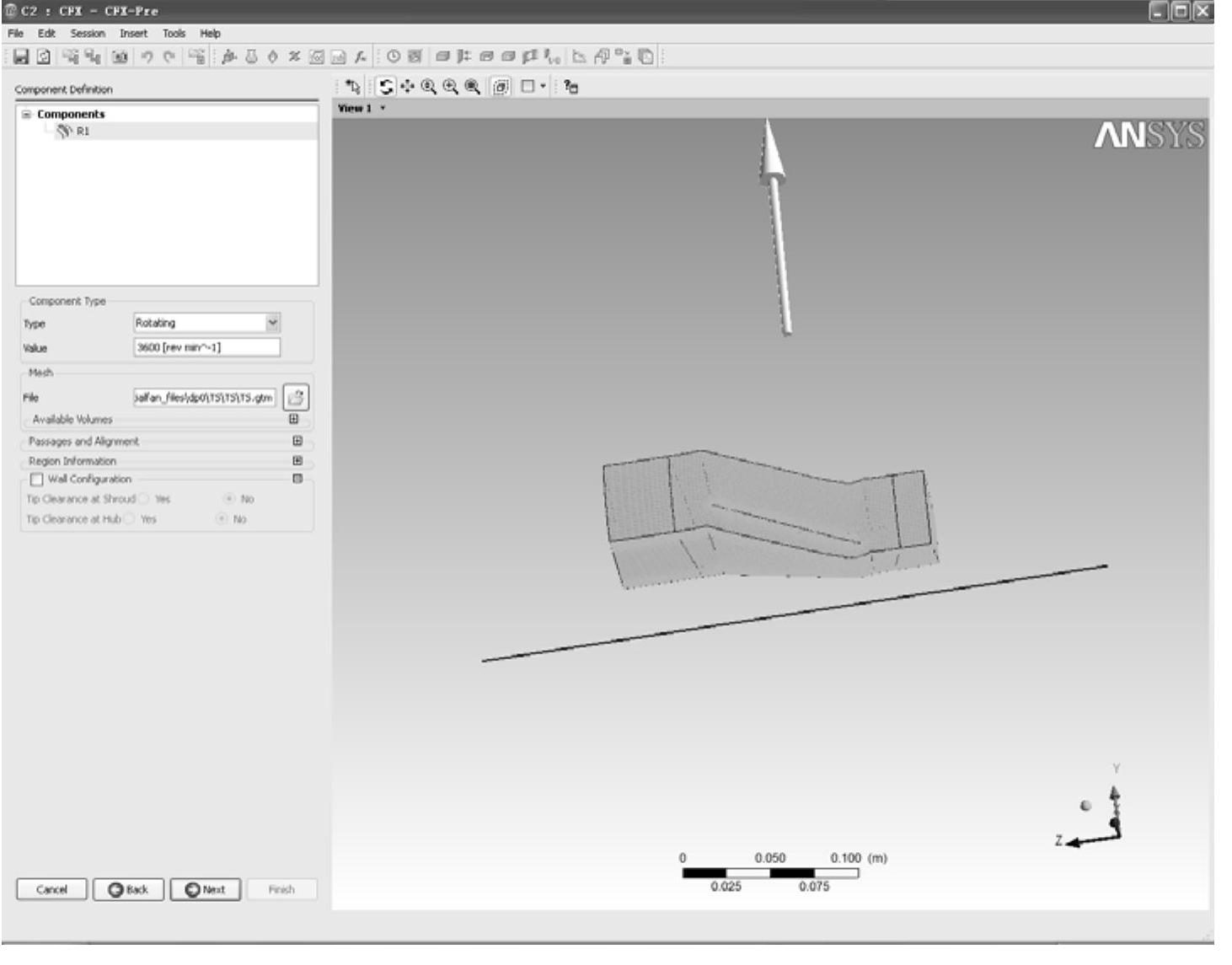Enable the Wall Configuration checkbox

point(36,480)
